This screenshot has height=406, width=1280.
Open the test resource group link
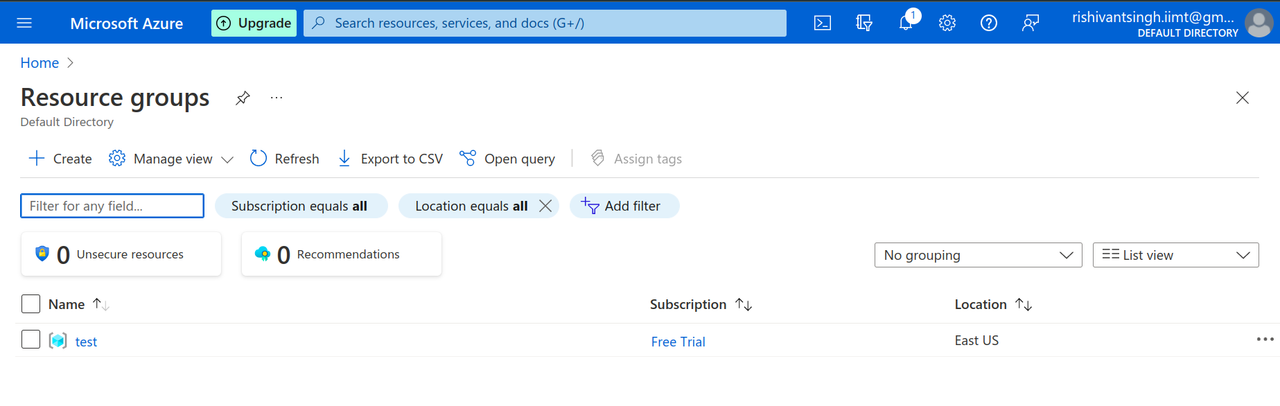point(86,342)
